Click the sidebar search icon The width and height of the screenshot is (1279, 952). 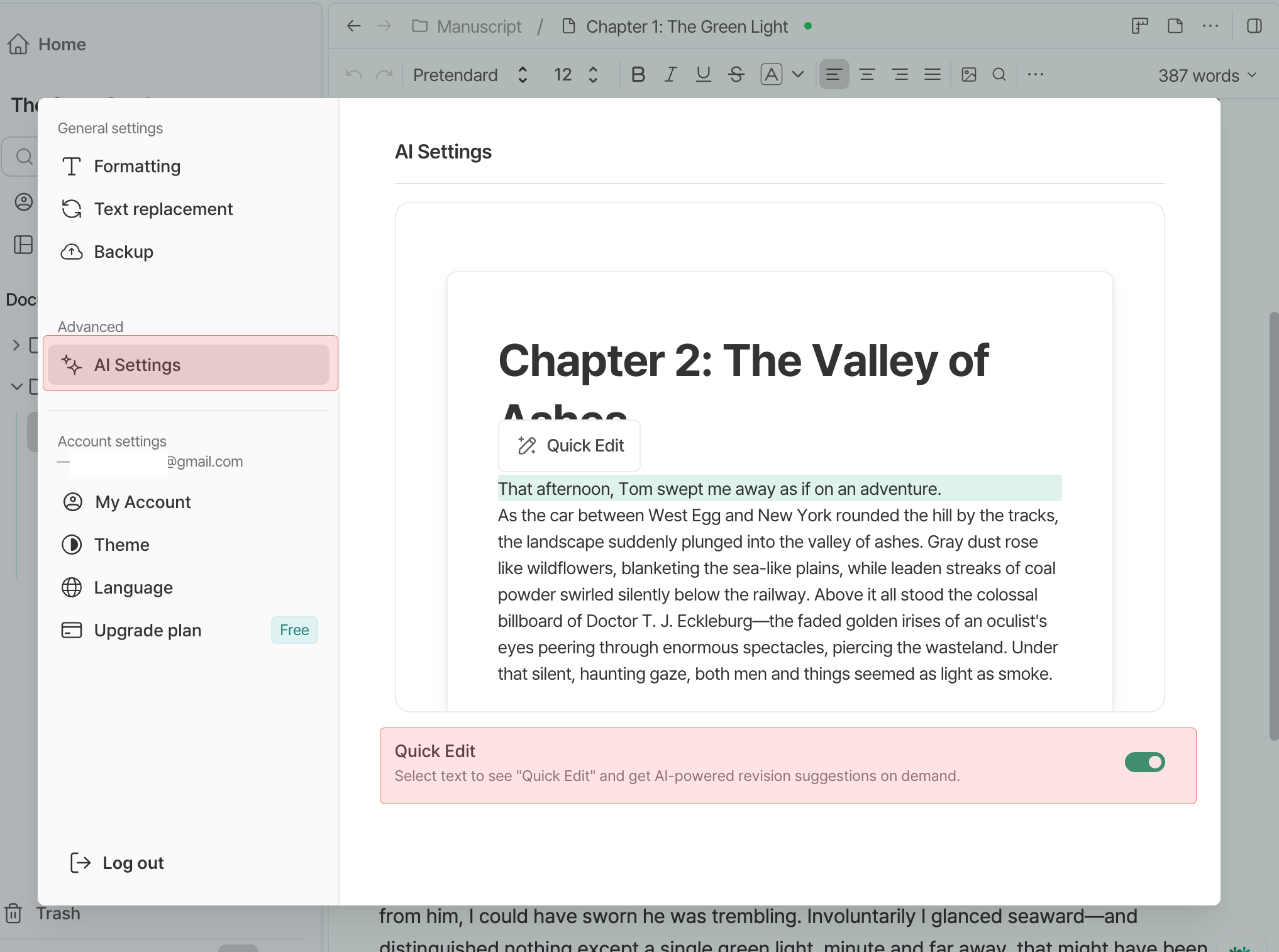[24, 156]
